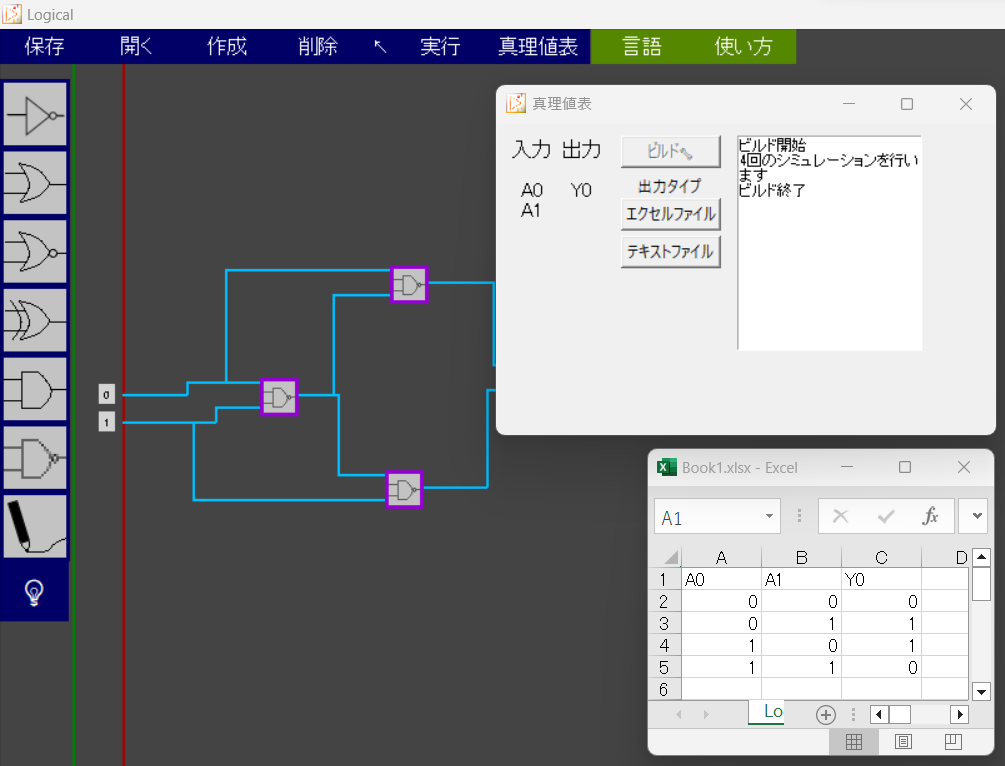Select the NOT gate tool

(34, 114)
